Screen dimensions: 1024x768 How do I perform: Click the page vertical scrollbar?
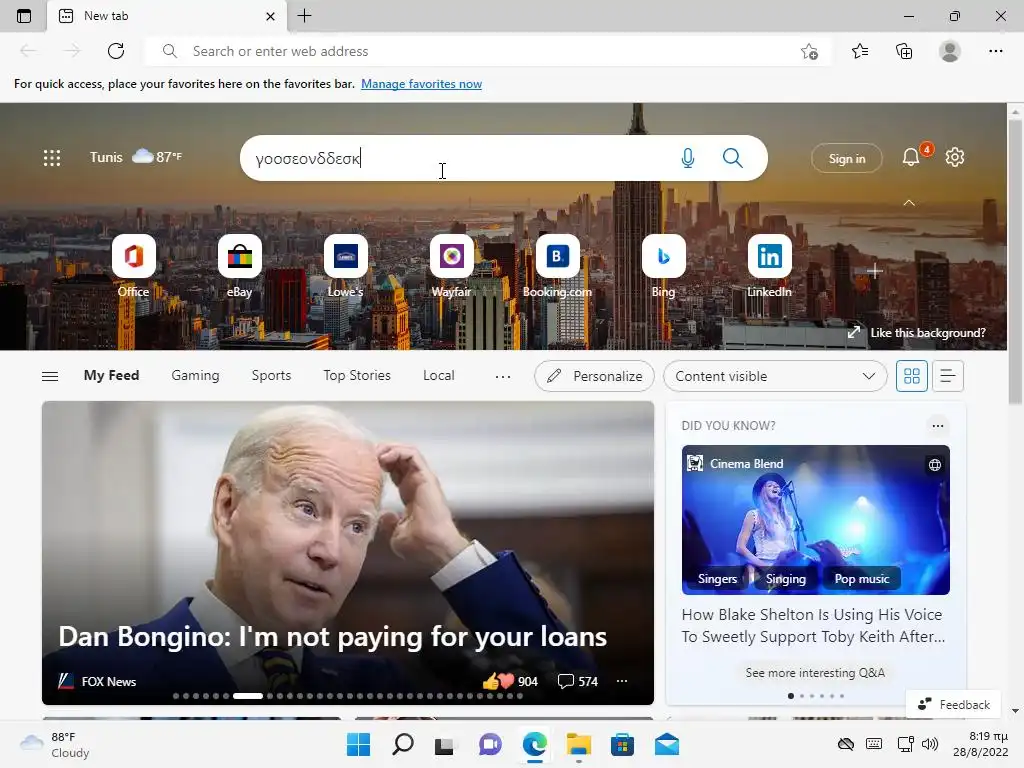[x=1015, y=261]
